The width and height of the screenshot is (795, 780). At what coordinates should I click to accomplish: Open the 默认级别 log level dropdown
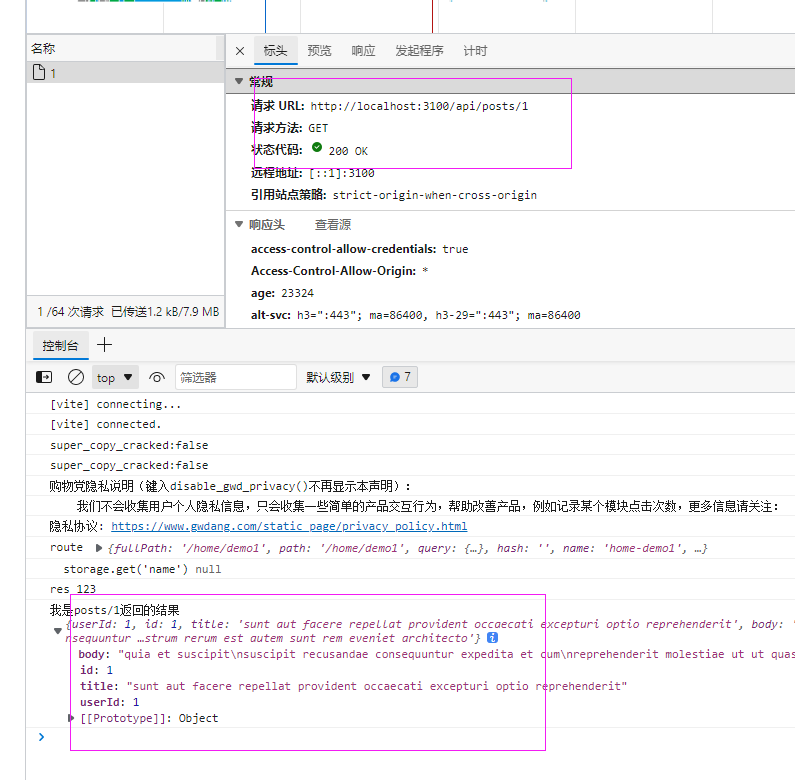(x=338, y=377)
